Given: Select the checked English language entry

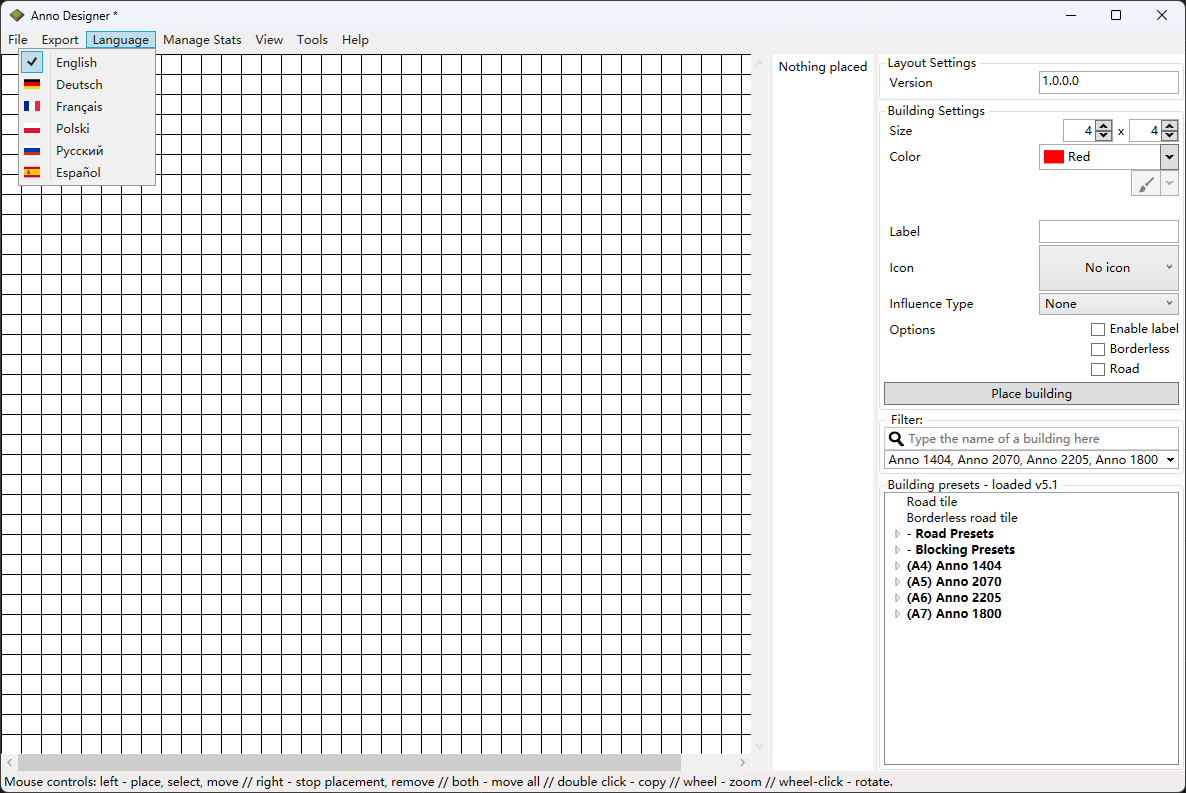Looking at the screenshot, I should (x=87, y=63).
